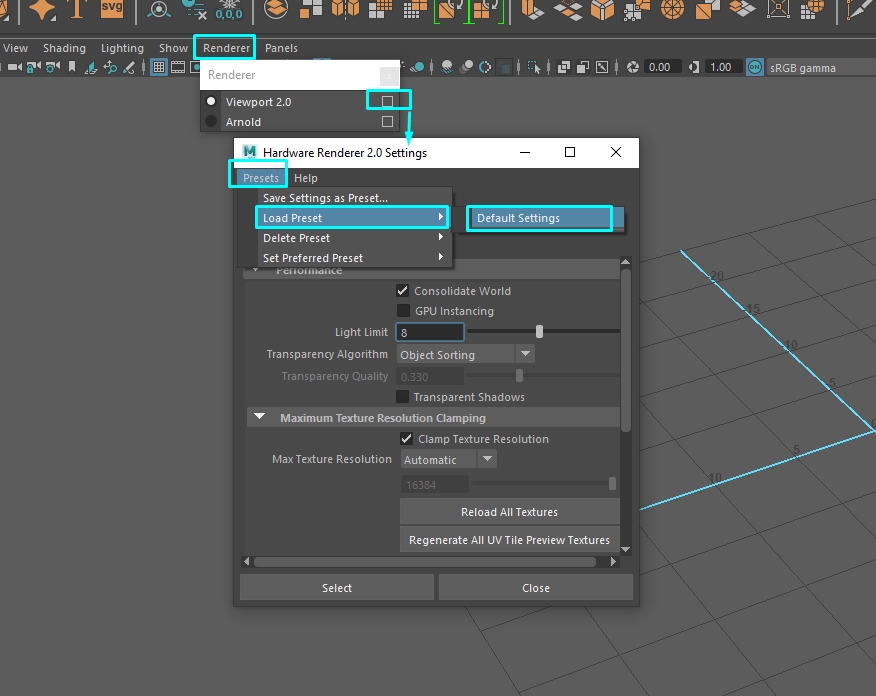876x696 pixels.
Task: Open the Renderer panel menu
Action: (226, 48)
